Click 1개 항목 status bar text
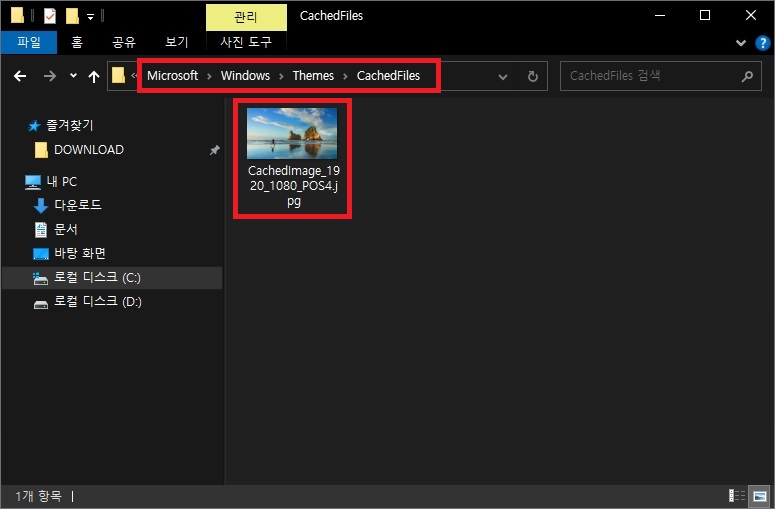The height and width of the screenshot is (509, 775). (x=39, y=496)
